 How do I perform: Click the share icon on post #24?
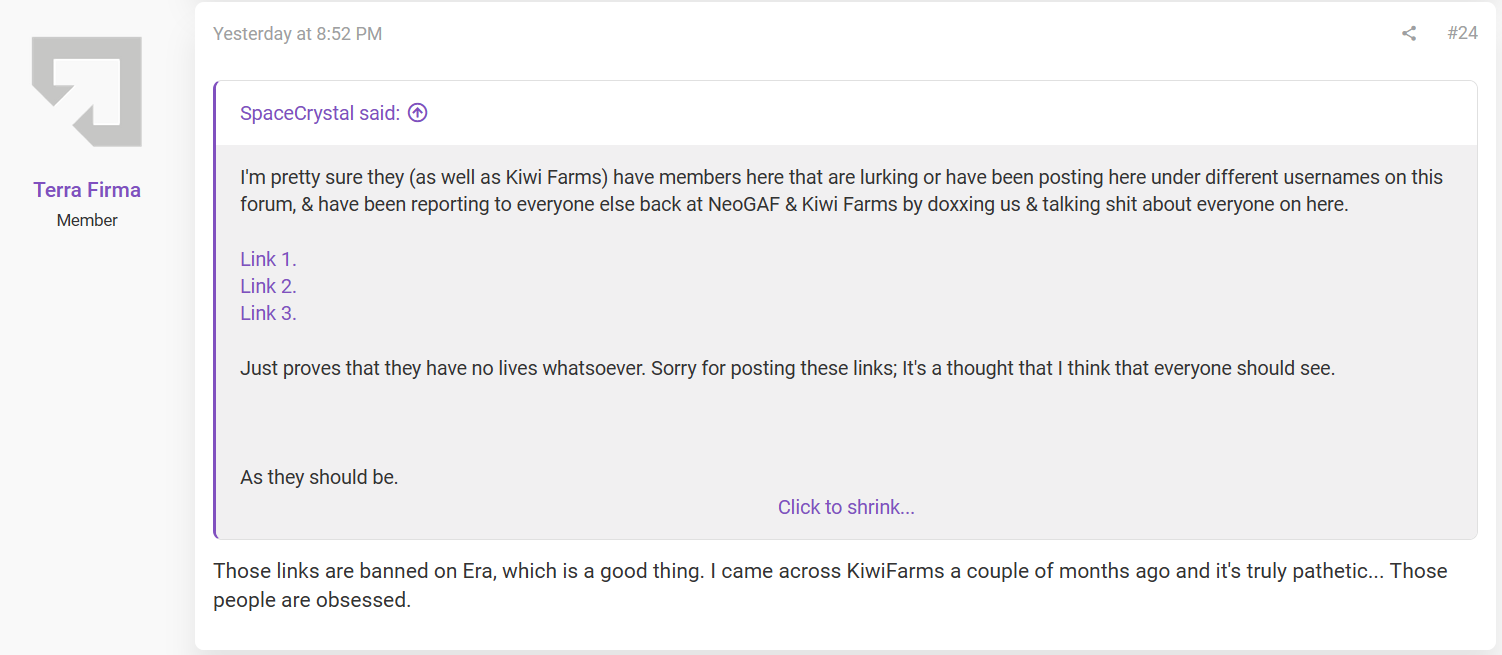1408,34
